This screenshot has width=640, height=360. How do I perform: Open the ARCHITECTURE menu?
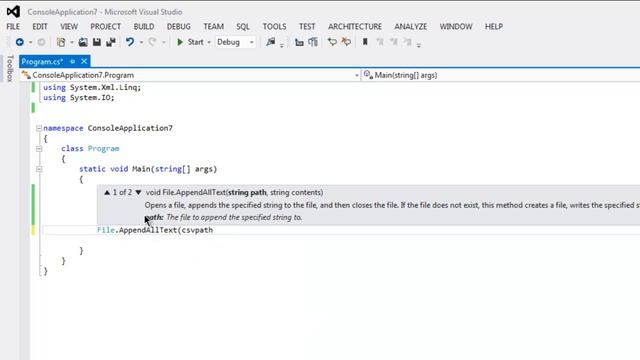(355, 27)
